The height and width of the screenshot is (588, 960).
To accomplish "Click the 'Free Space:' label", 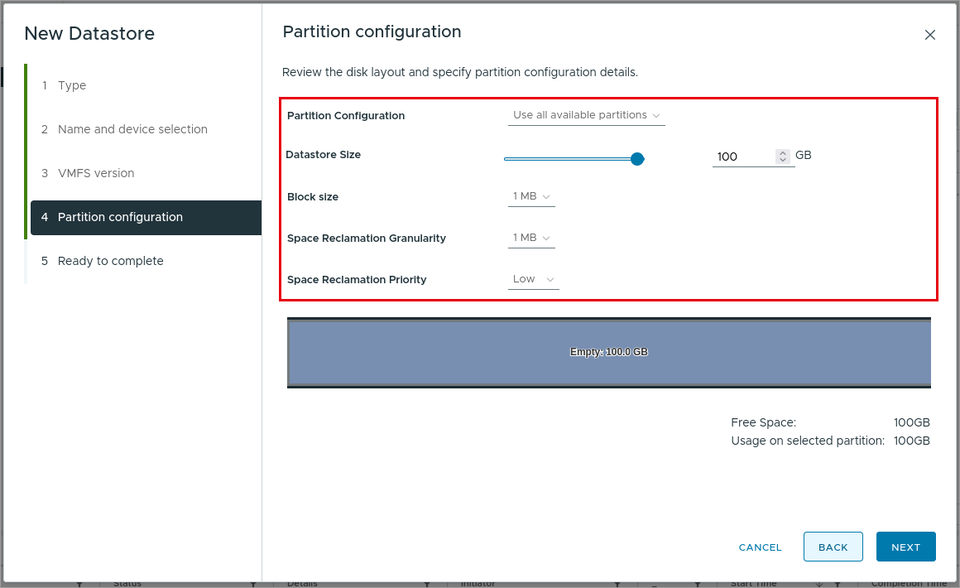I will (763, 423).
